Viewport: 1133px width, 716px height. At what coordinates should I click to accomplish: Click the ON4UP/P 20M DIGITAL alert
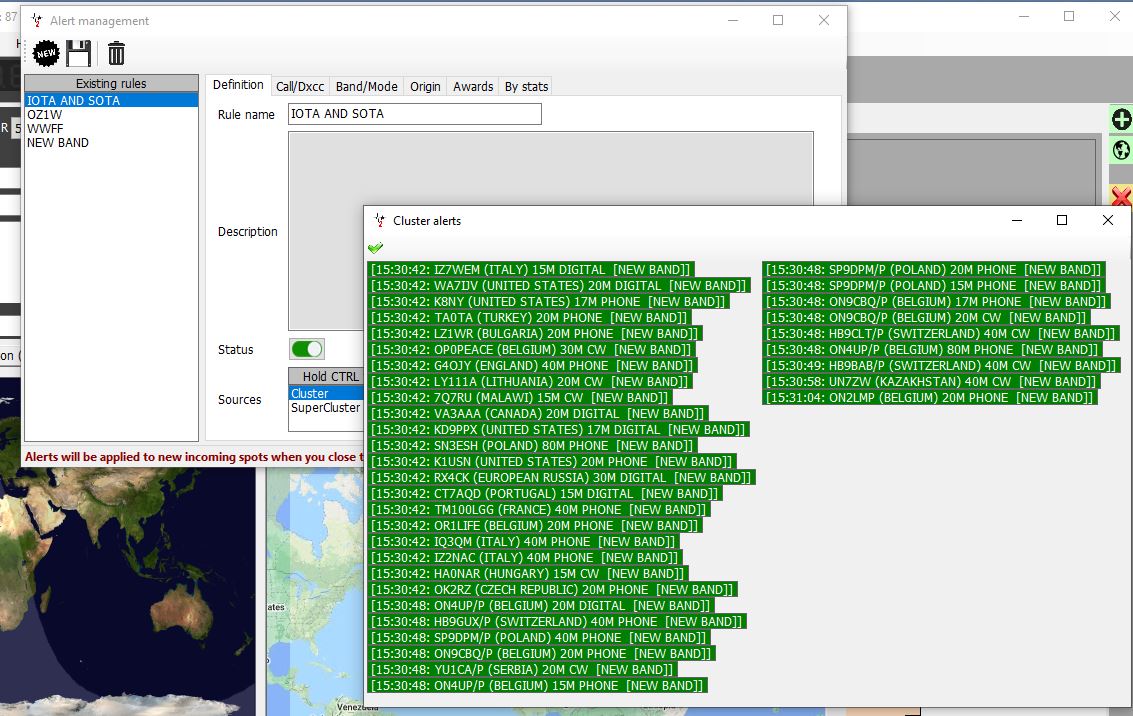pyautogui.click(x=541, y=605)
